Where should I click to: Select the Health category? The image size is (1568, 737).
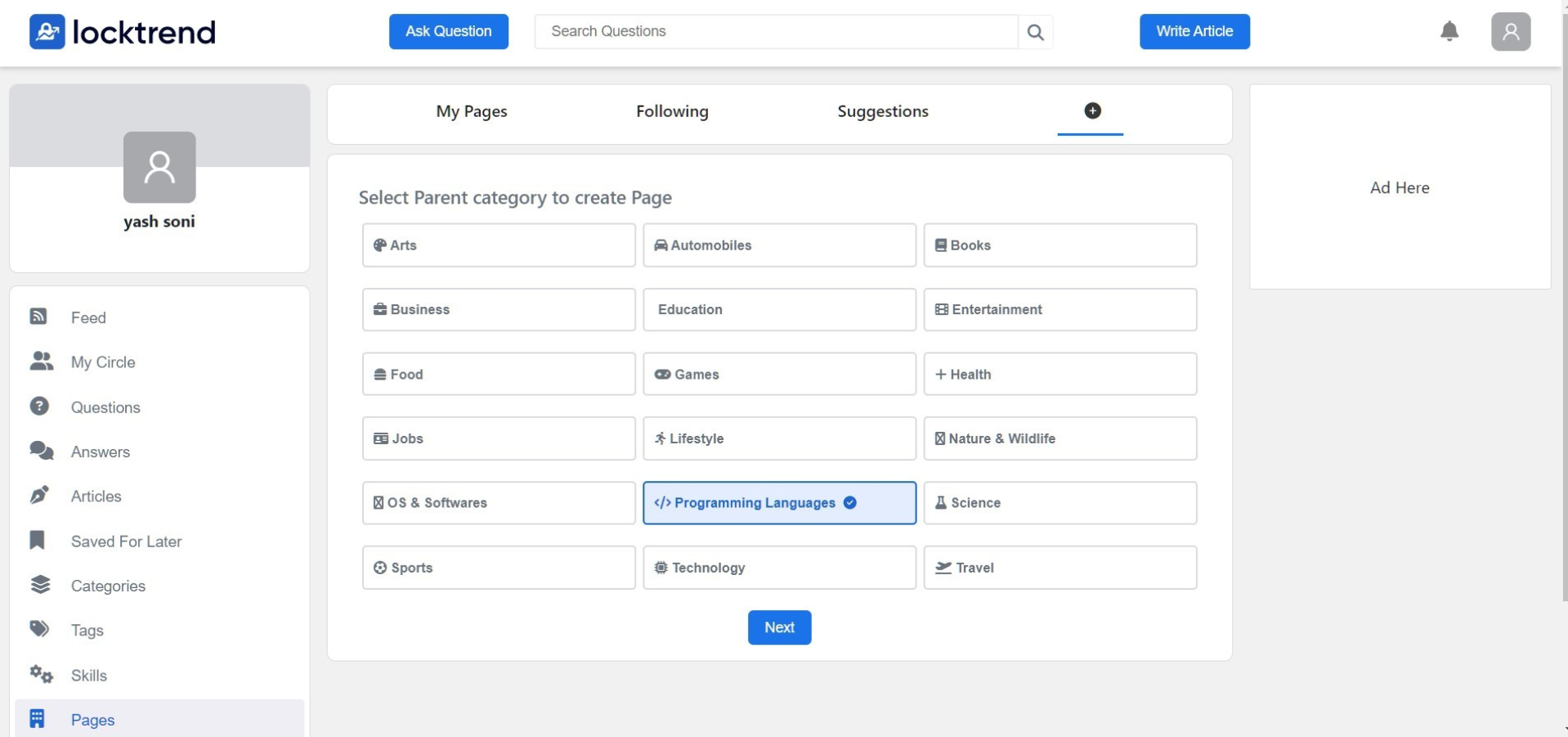tap(1060, 374)
